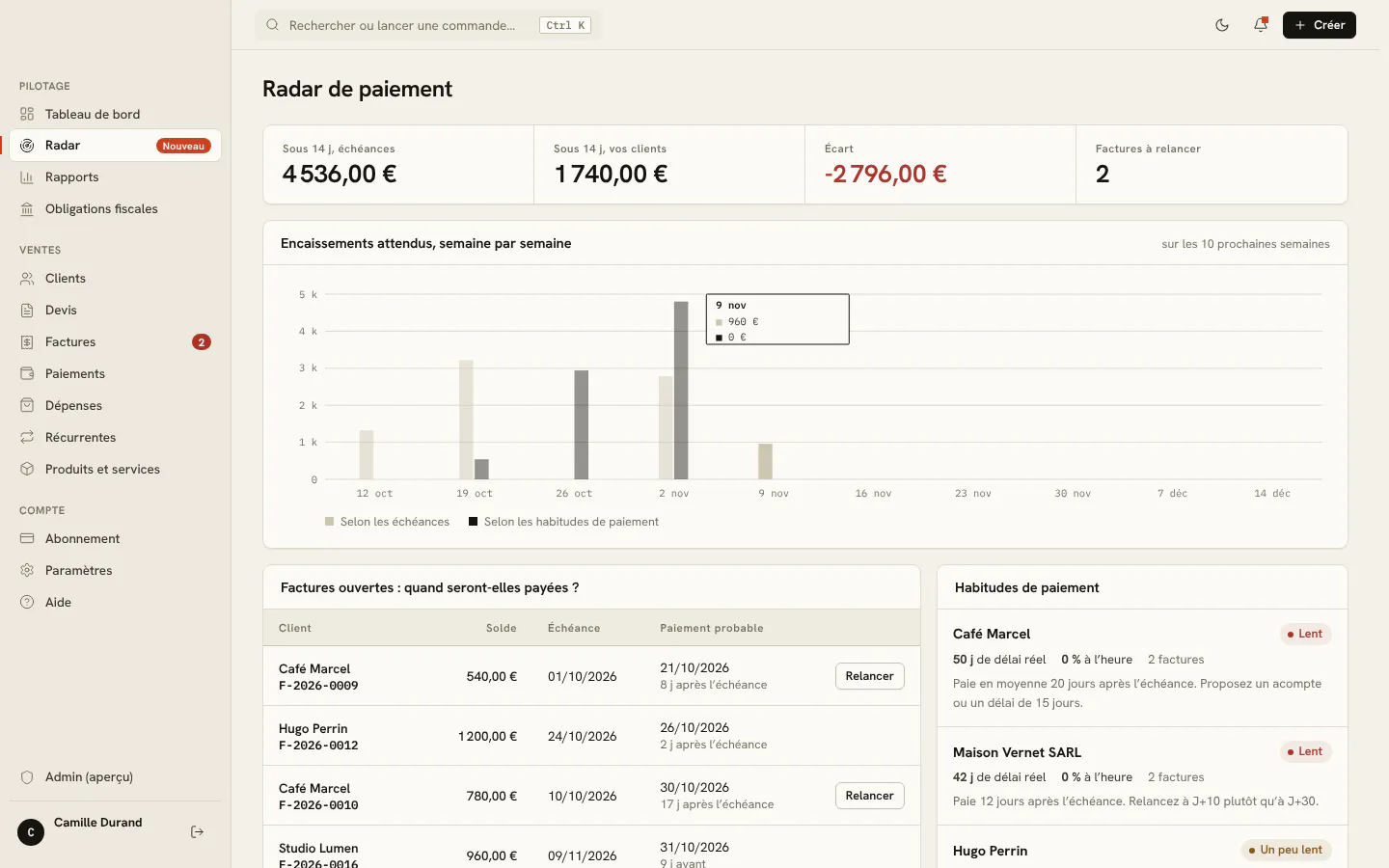The height and width of the screenshot is (868, 1389).
Task: Click Relancer for invoice F-2026-0010
Action: [869, 796]
